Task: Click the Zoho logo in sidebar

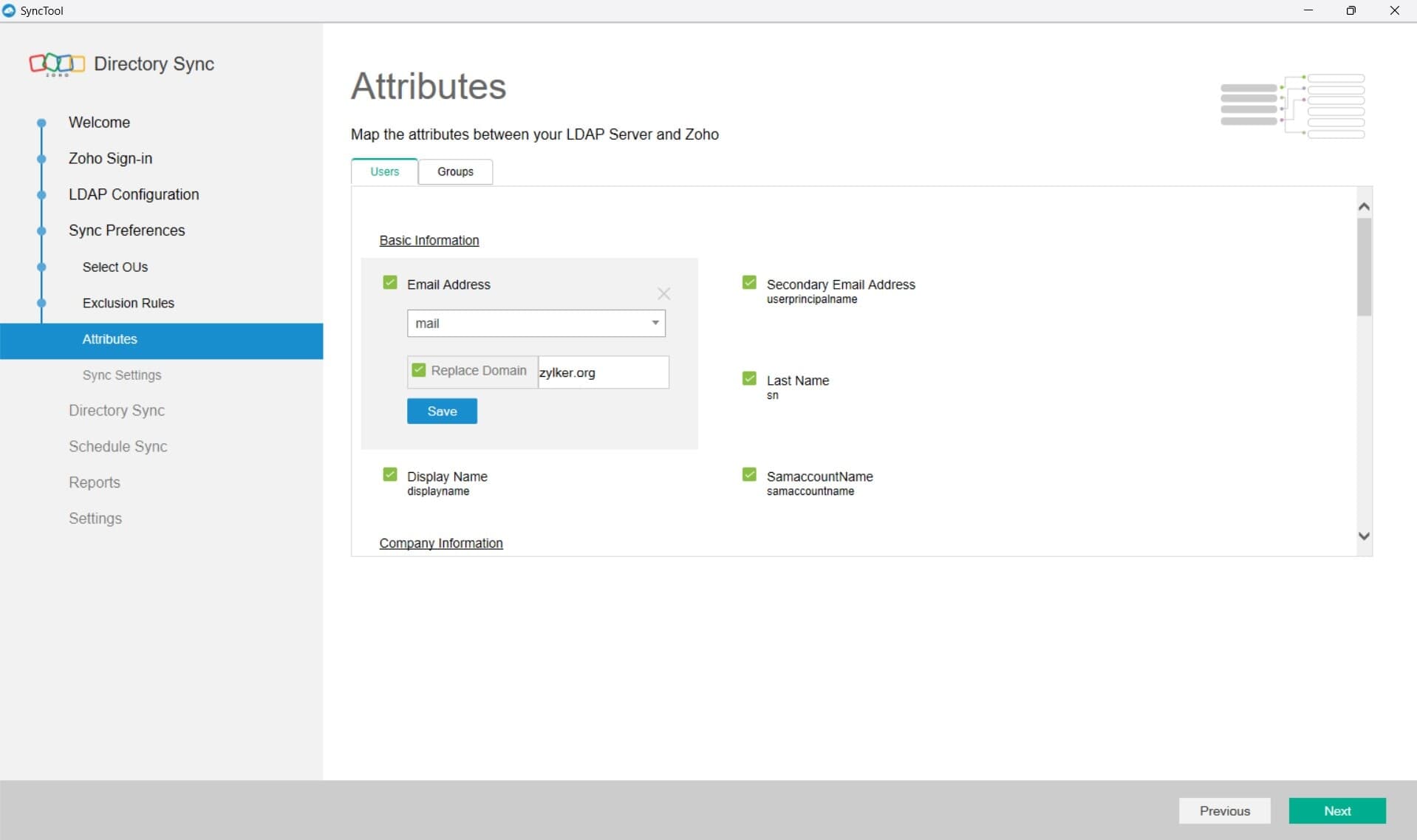Action: pos(57,64)
